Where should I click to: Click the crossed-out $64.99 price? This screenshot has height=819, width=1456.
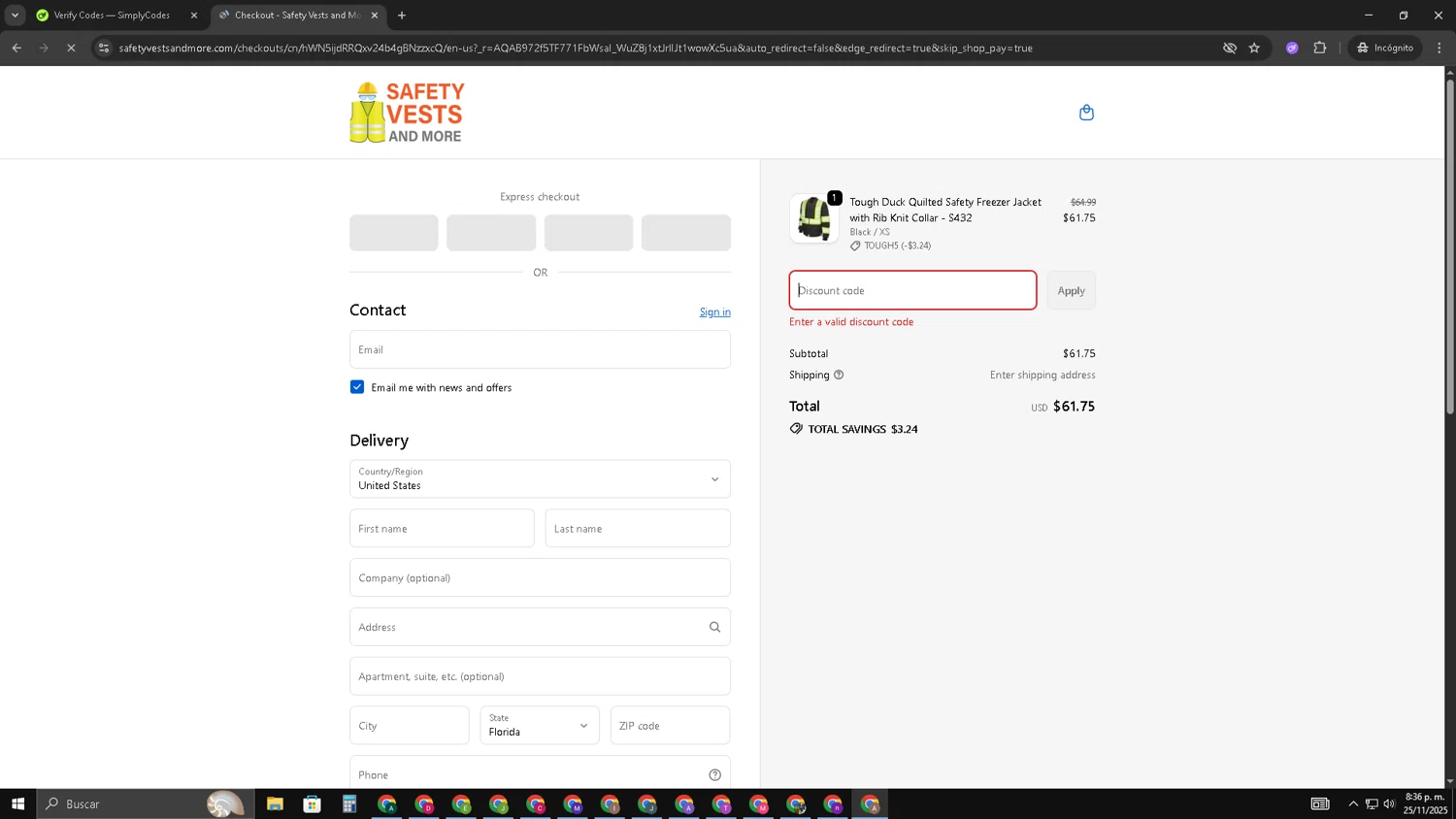click(x=1083, y=202)
